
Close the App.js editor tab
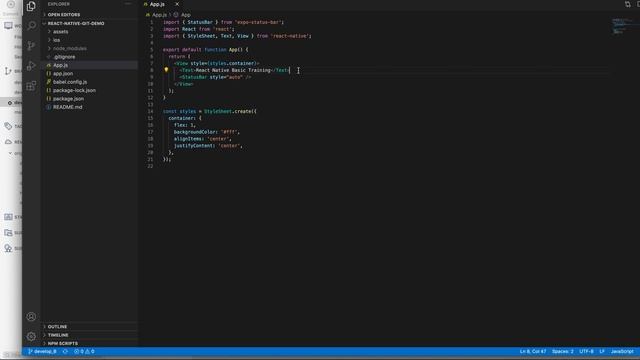click(x=177, y=4)
